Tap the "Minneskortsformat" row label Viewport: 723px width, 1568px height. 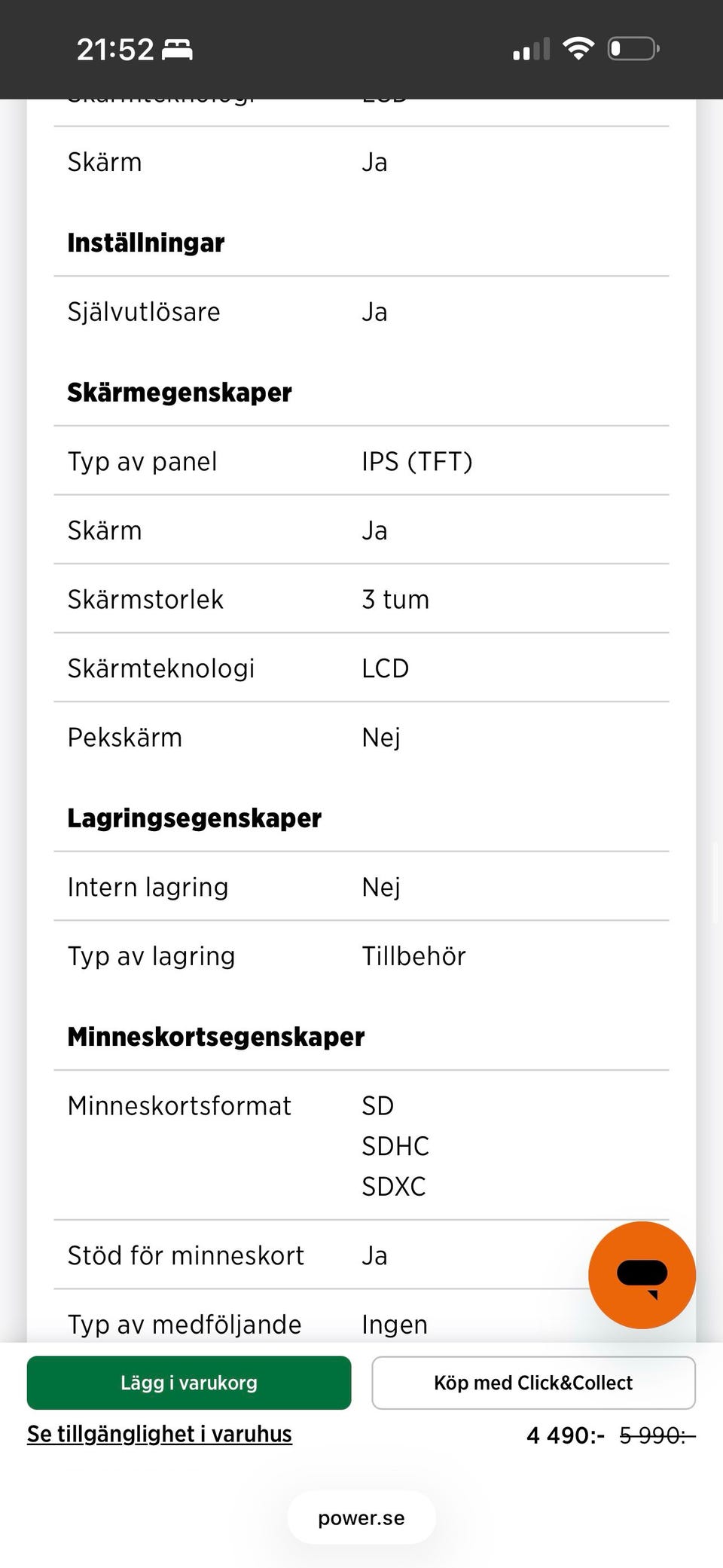(179, 1106)
